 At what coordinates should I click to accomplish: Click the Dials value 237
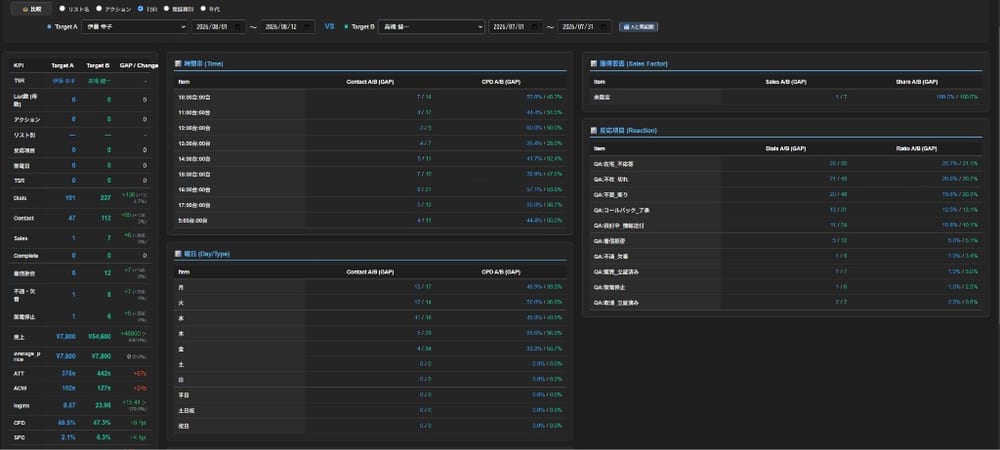105,198
